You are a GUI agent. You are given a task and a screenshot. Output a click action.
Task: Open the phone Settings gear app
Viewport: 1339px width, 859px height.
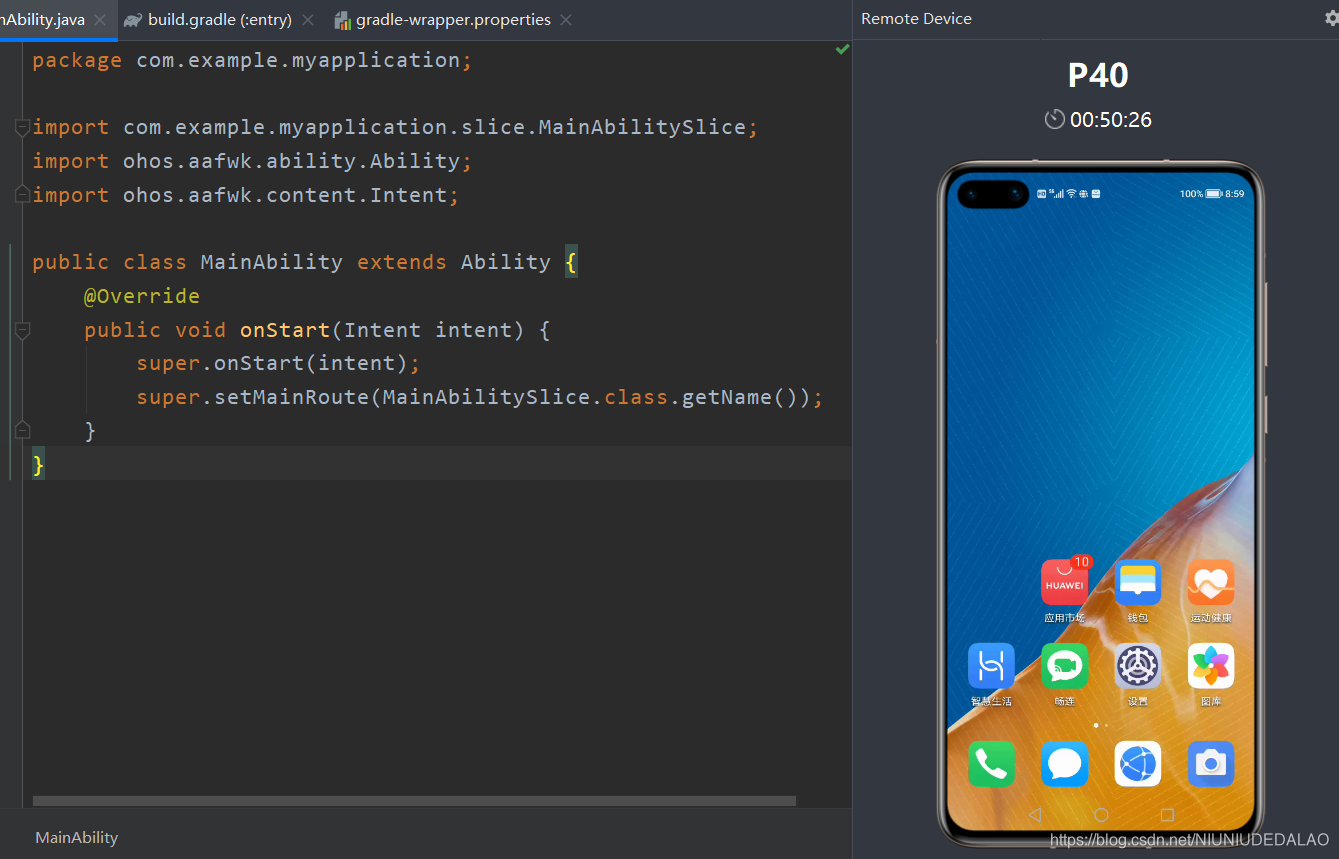pos(1138,666)
